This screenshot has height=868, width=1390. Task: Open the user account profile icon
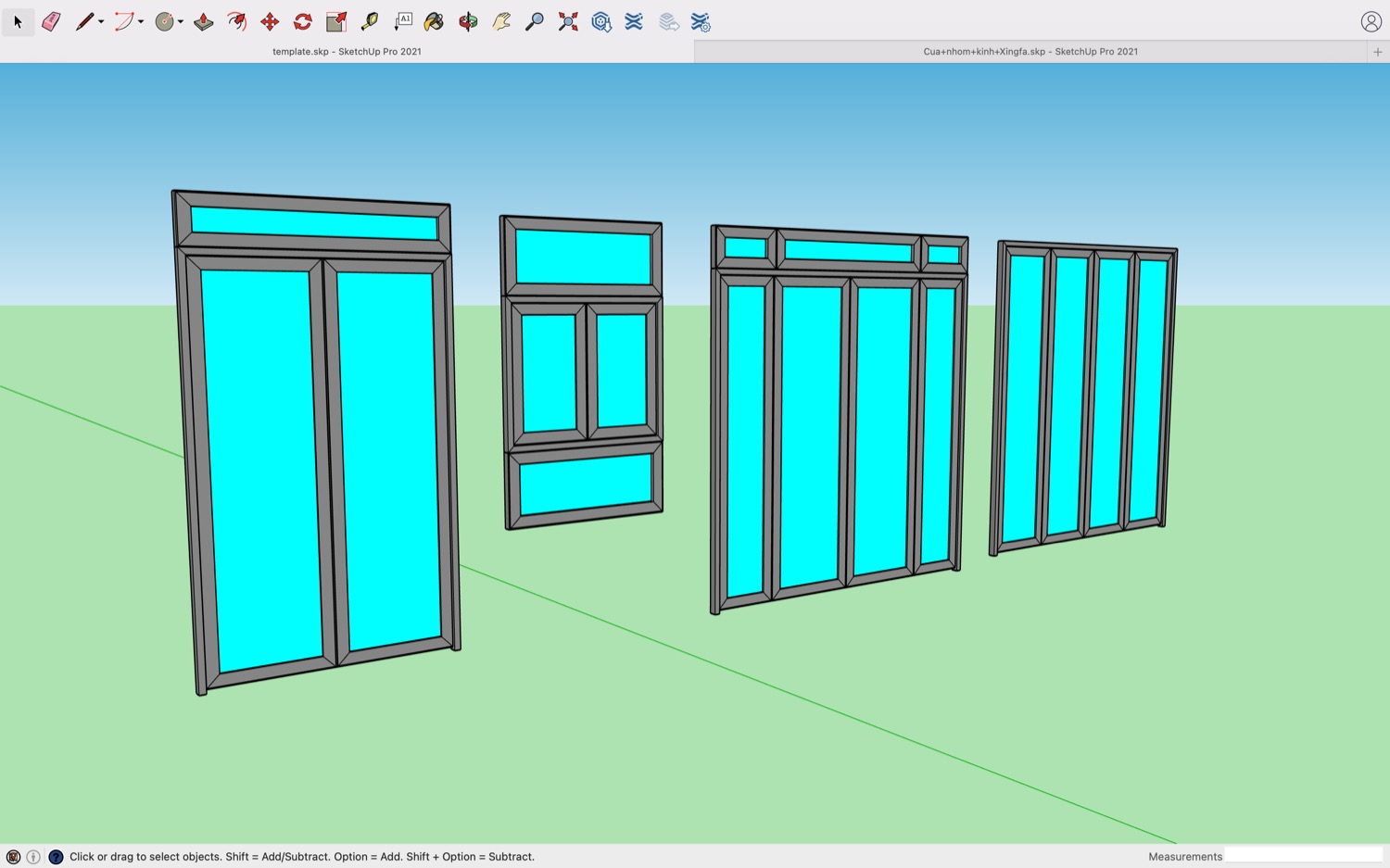[x=1371, y=21]
